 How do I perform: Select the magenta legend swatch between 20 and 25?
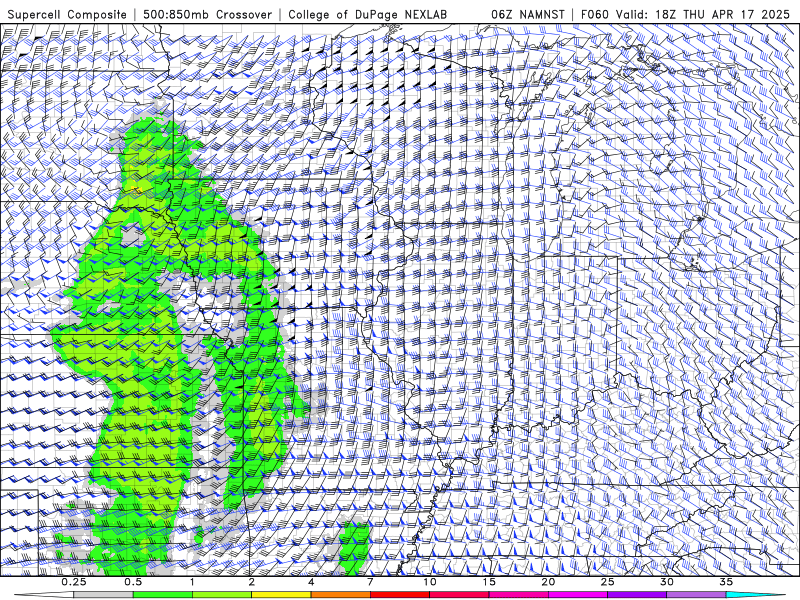pos(577,594)
